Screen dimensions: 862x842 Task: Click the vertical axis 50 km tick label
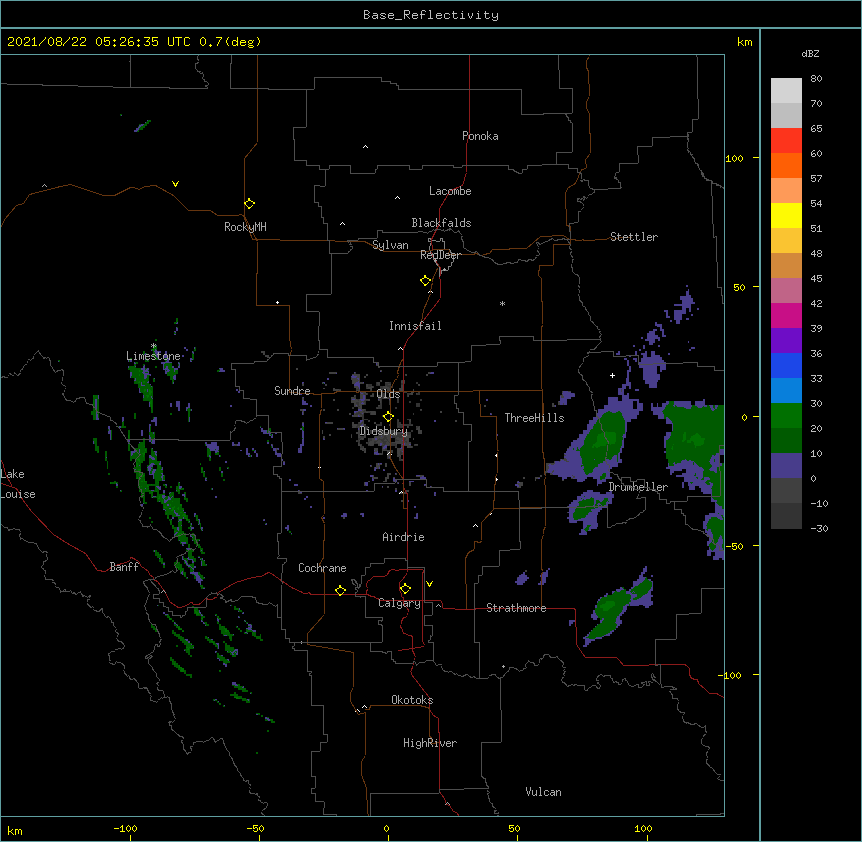click(x=739, y=287)
